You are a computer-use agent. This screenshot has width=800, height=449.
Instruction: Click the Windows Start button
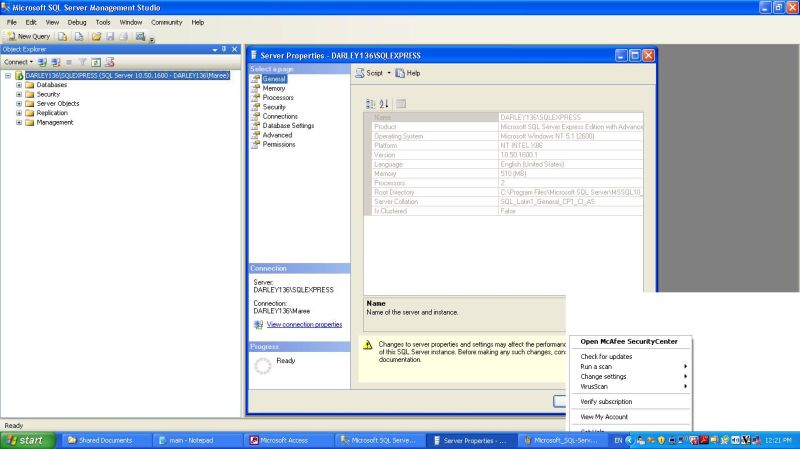point(28,440)
